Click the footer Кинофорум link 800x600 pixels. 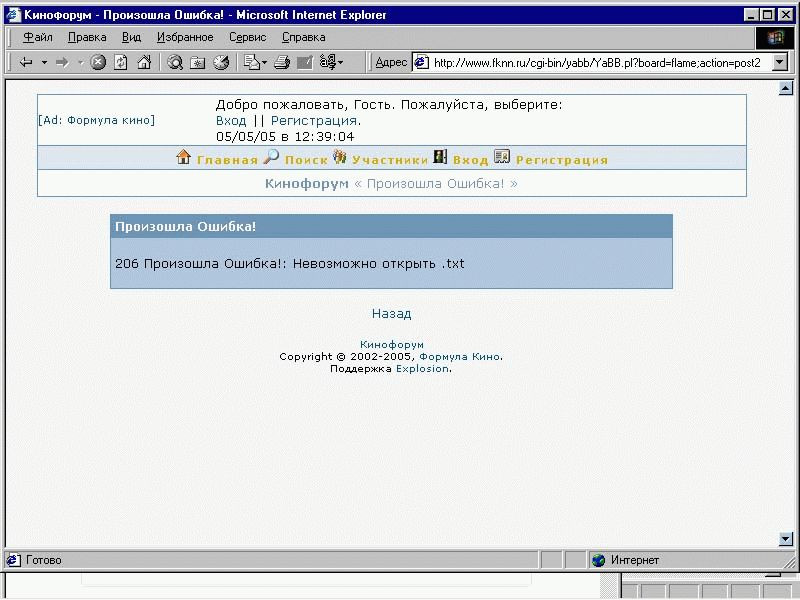(392, 345)
